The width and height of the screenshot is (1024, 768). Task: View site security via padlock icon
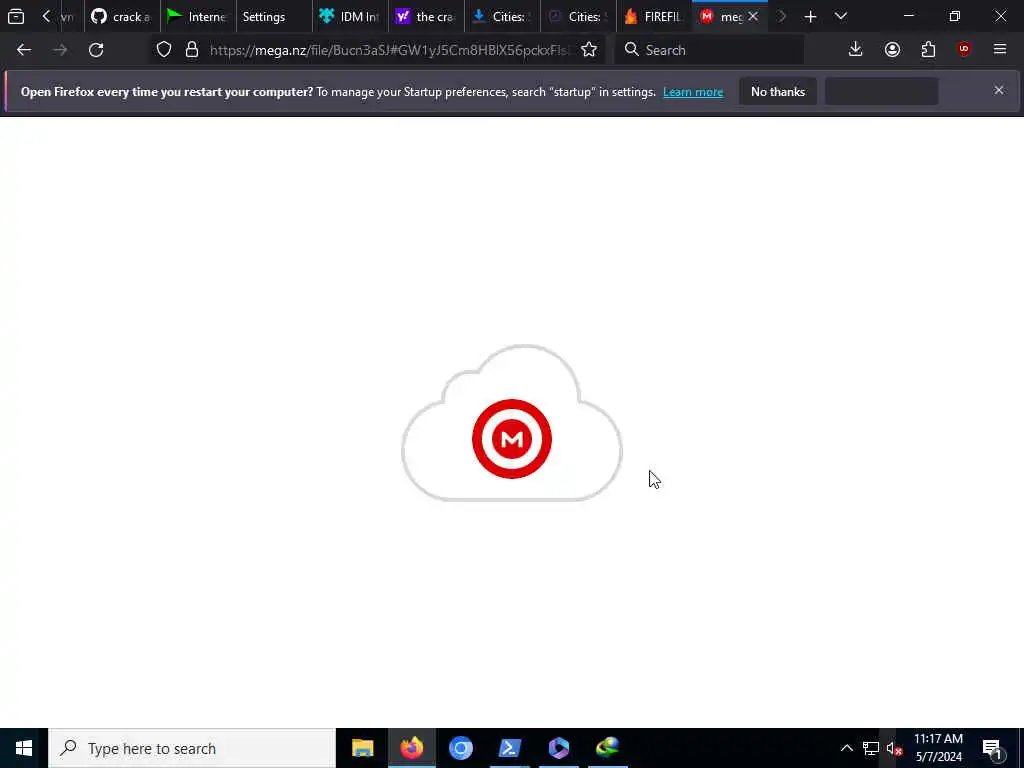coord(191,50)
